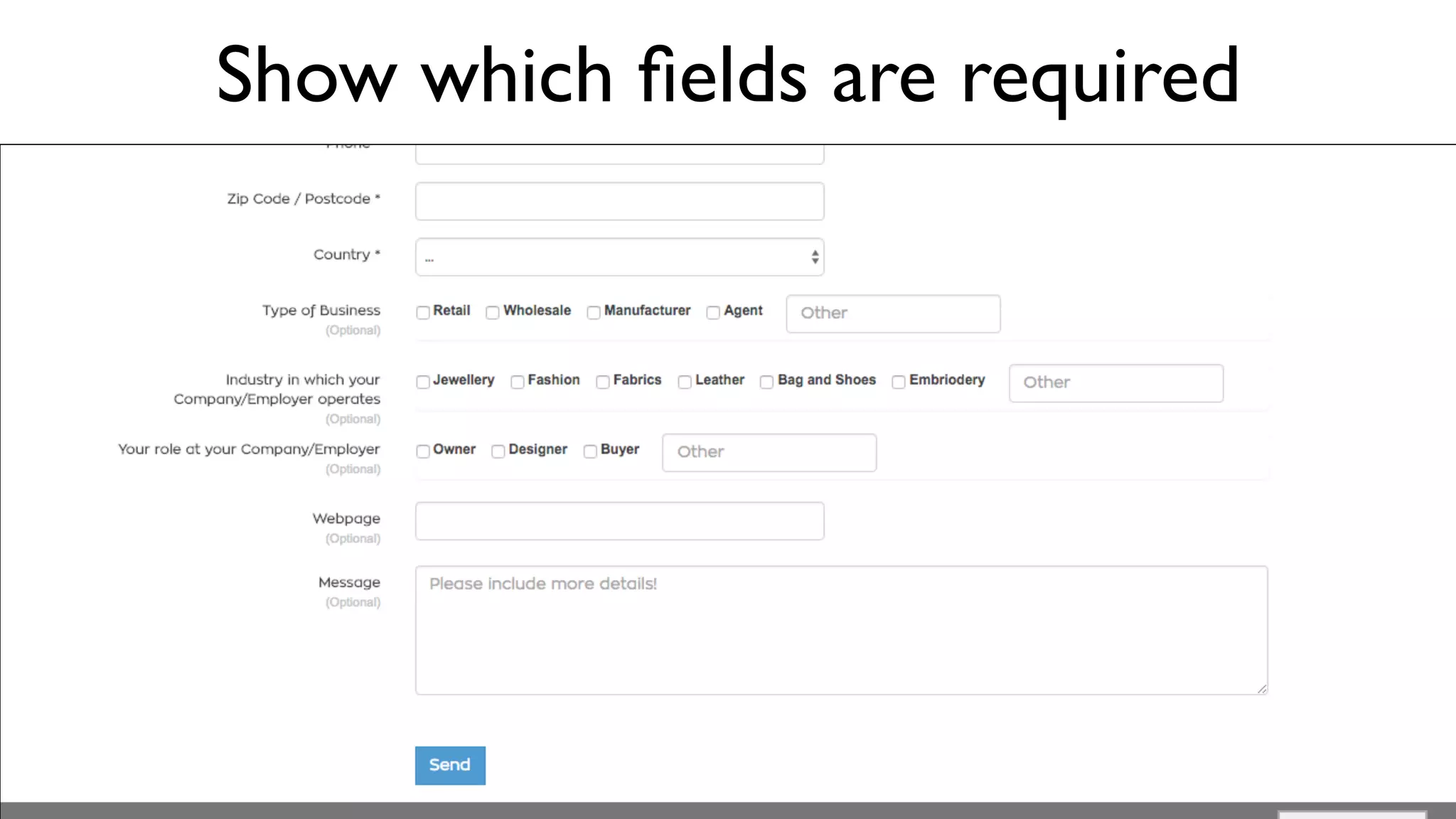Select the Owner role checkbox

pyautogui.click(x=423, y=451)
